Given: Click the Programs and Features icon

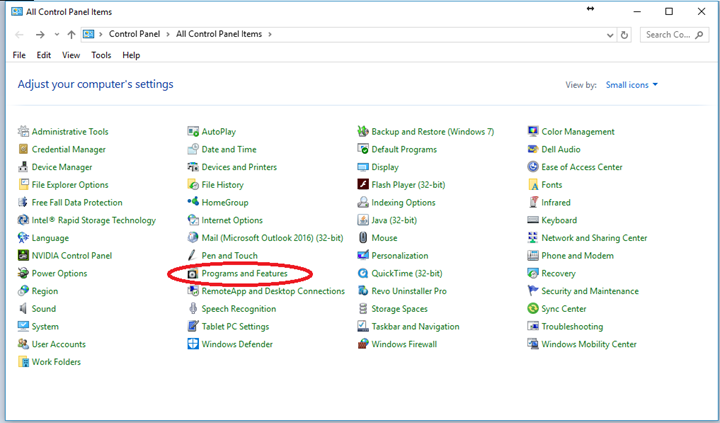Looking at the screenshot, I should (193, 274).
